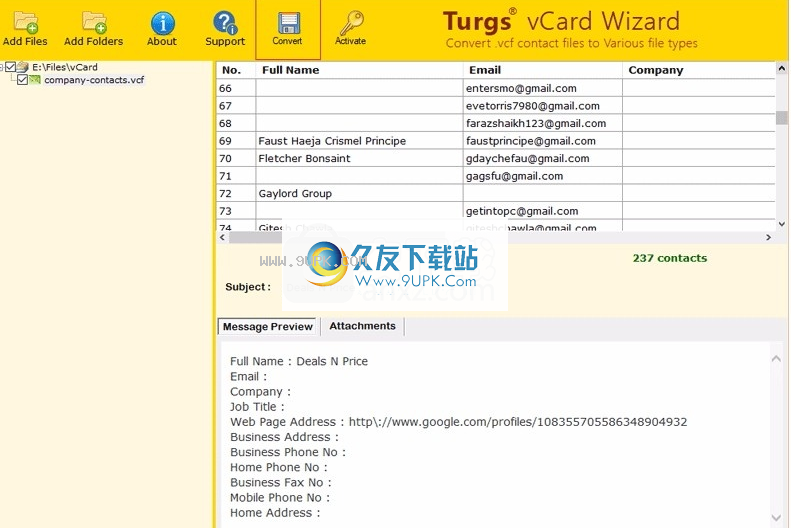The height and width of the screenshot is (528, 791).
Task: Start conversion with the Convert button
Action: [x=288, y=29]
